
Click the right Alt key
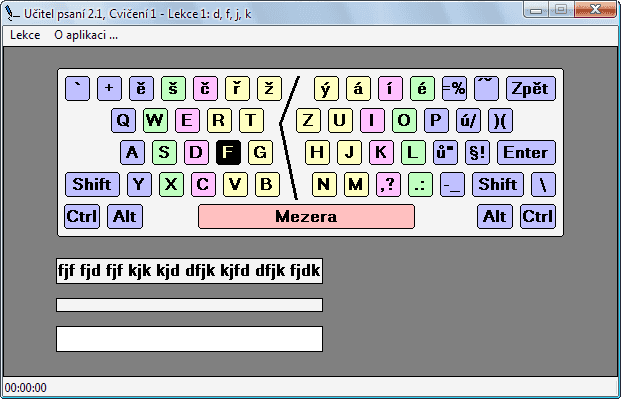coord(495,216)
